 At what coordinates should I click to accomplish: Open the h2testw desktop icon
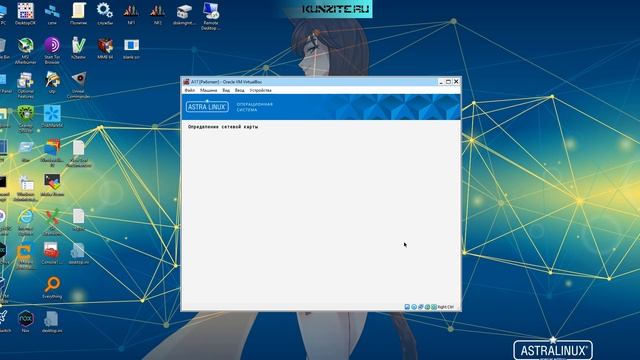click(x=78, y=48)
